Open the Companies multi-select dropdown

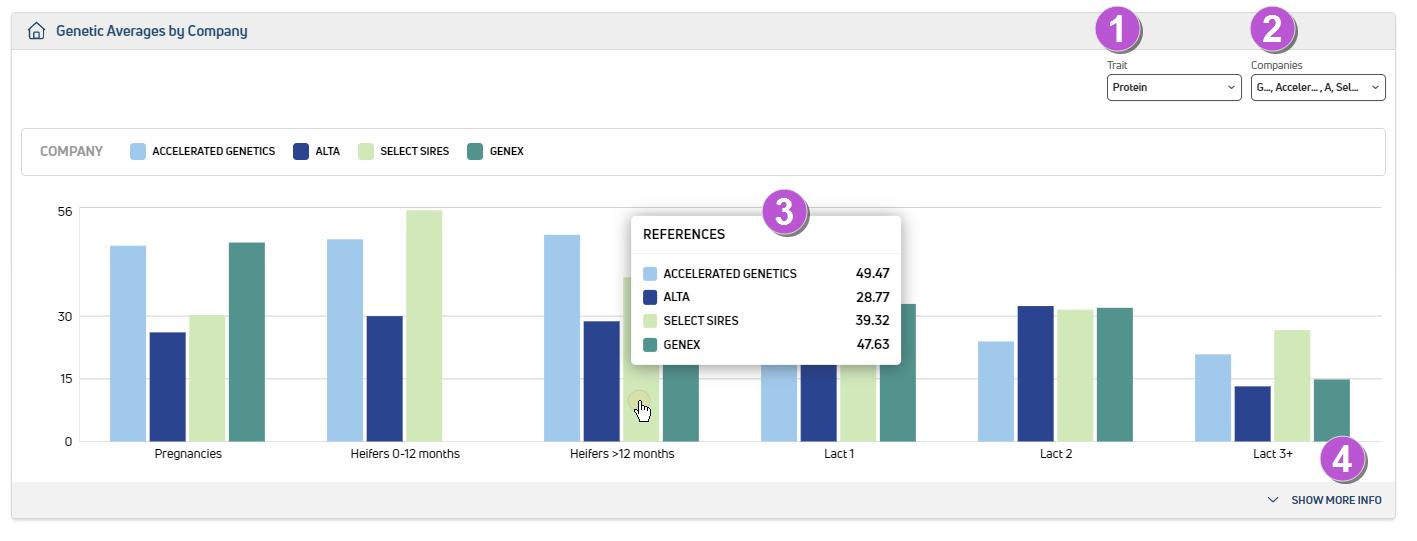point(1317,88)
